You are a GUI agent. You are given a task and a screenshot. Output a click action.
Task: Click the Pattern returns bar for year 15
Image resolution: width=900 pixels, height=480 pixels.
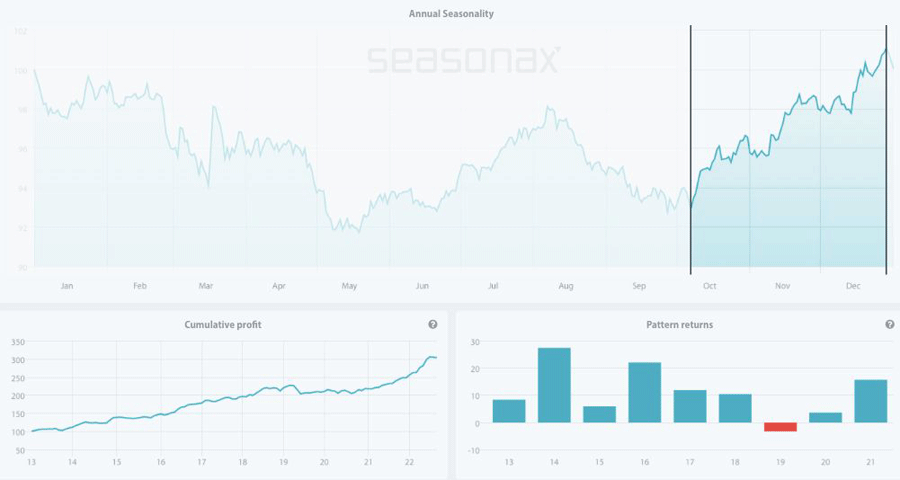[599, 414]
